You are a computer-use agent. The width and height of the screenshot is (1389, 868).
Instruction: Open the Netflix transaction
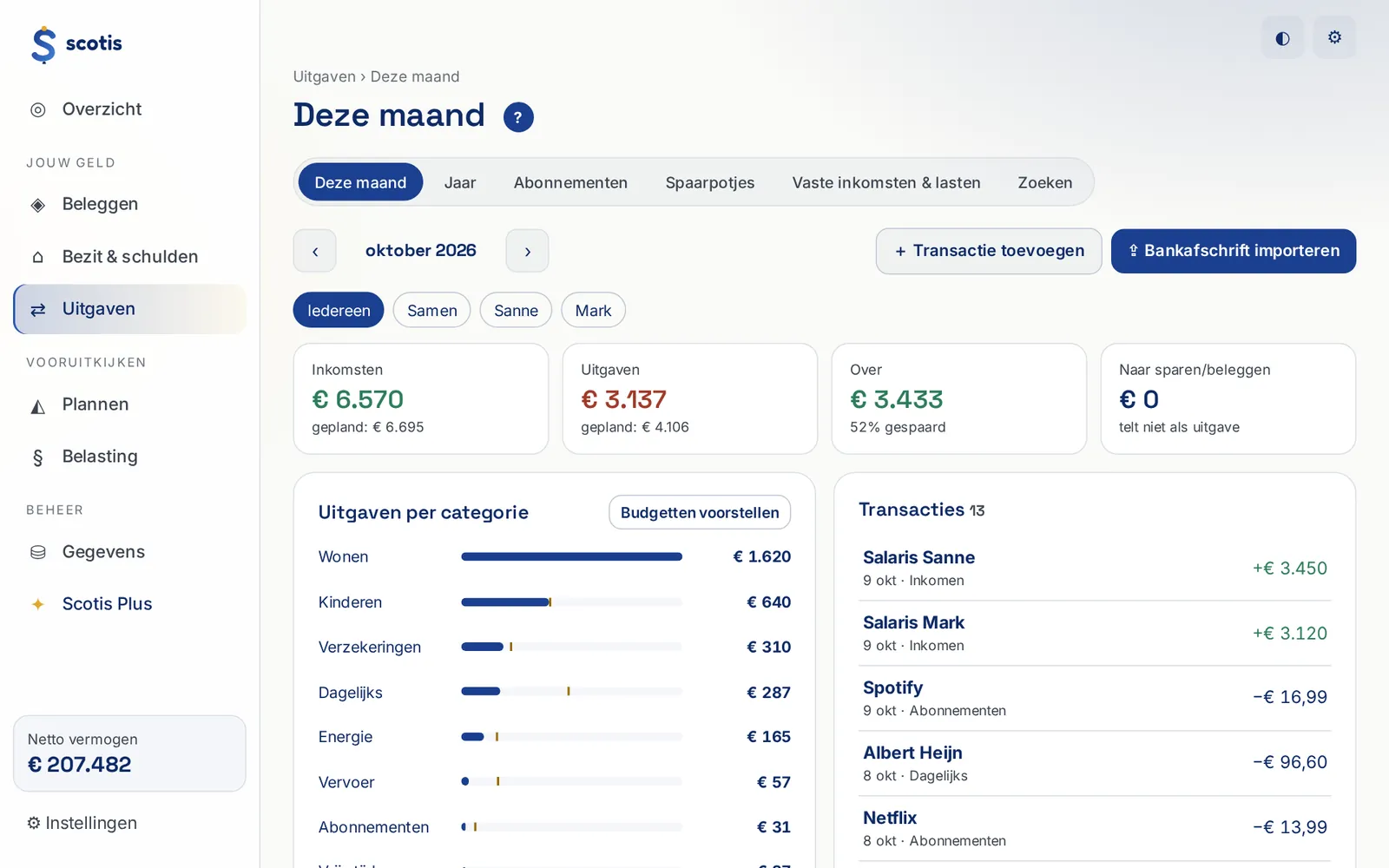click(1095, 829)
